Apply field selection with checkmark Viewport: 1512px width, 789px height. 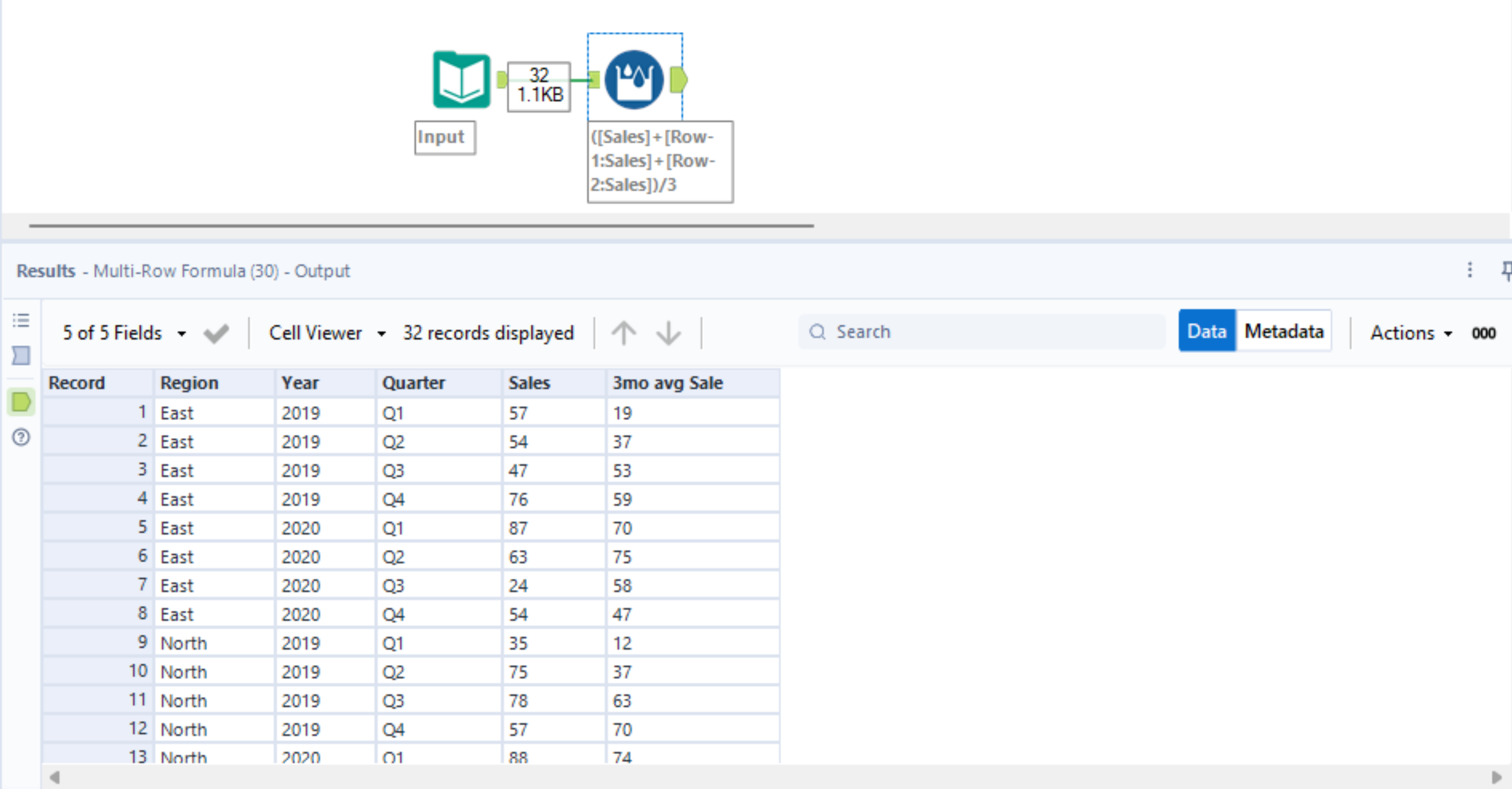216,333
